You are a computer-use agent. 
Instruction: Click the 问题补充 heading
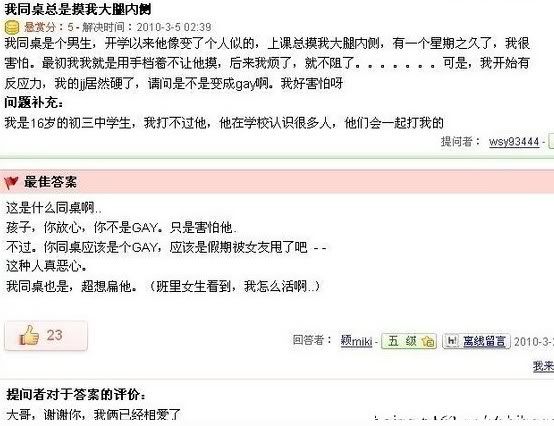(x=34, y=103)
